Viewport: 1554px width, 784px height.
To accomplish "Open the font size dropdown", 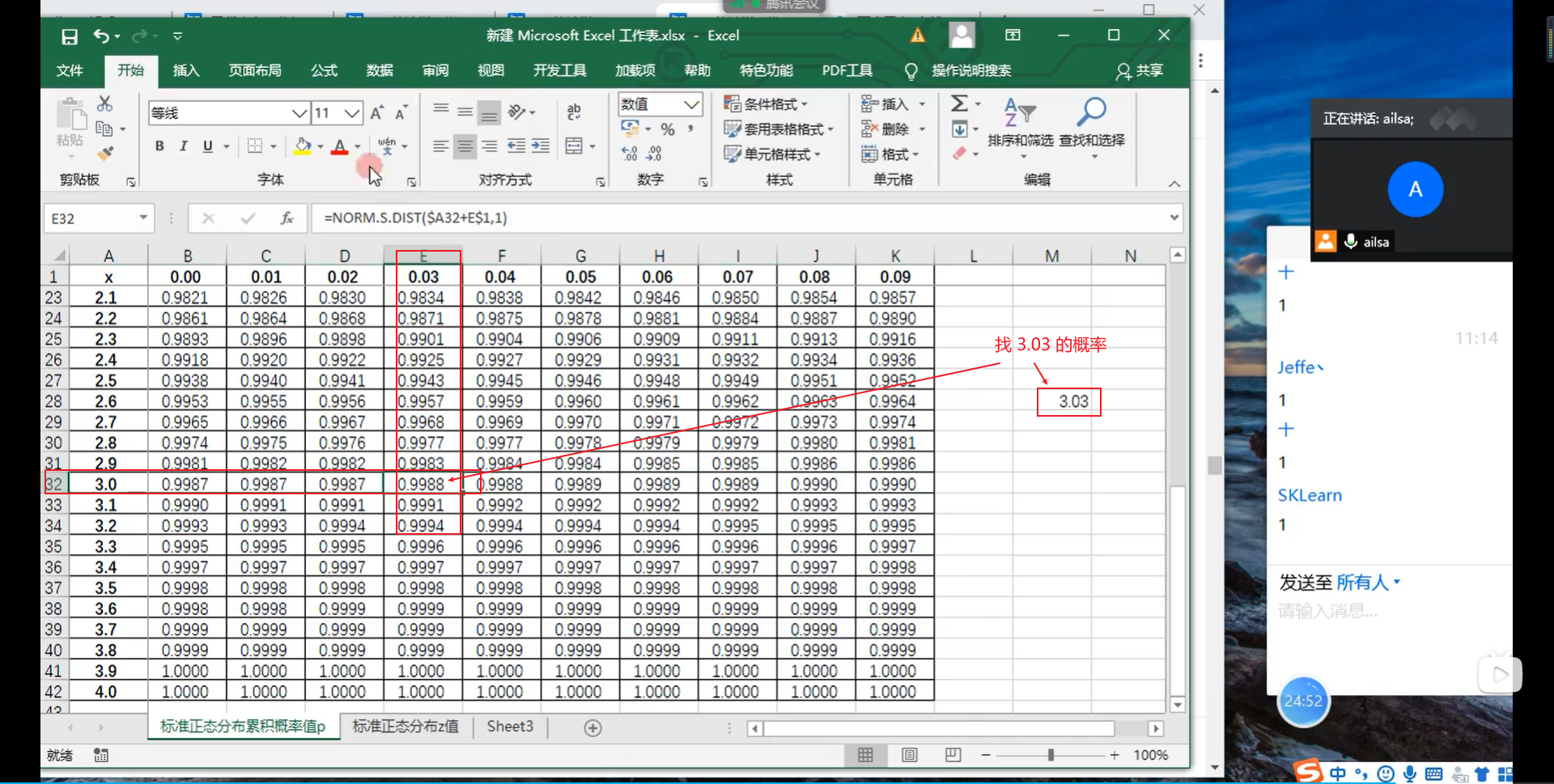I will pyautogui.click(x=351, y=113).
